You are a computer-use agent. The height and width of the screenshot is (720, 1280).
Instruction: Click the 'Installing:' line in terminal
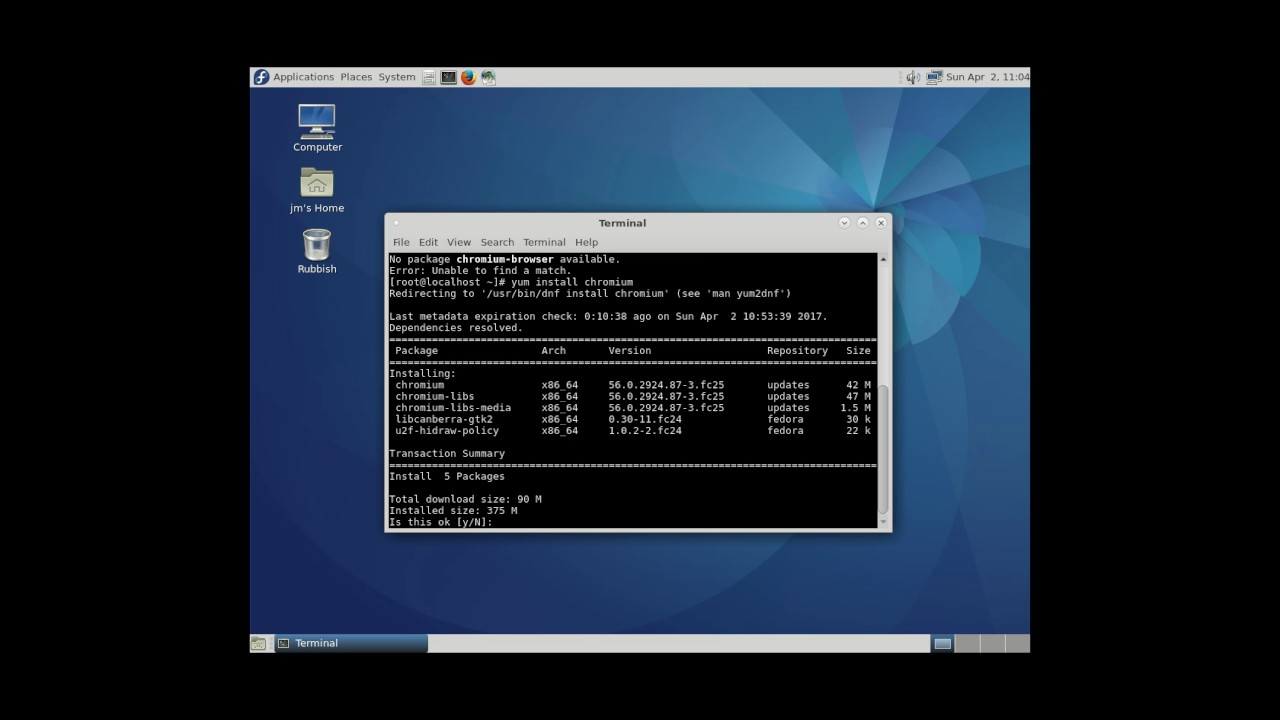[422, 374]
